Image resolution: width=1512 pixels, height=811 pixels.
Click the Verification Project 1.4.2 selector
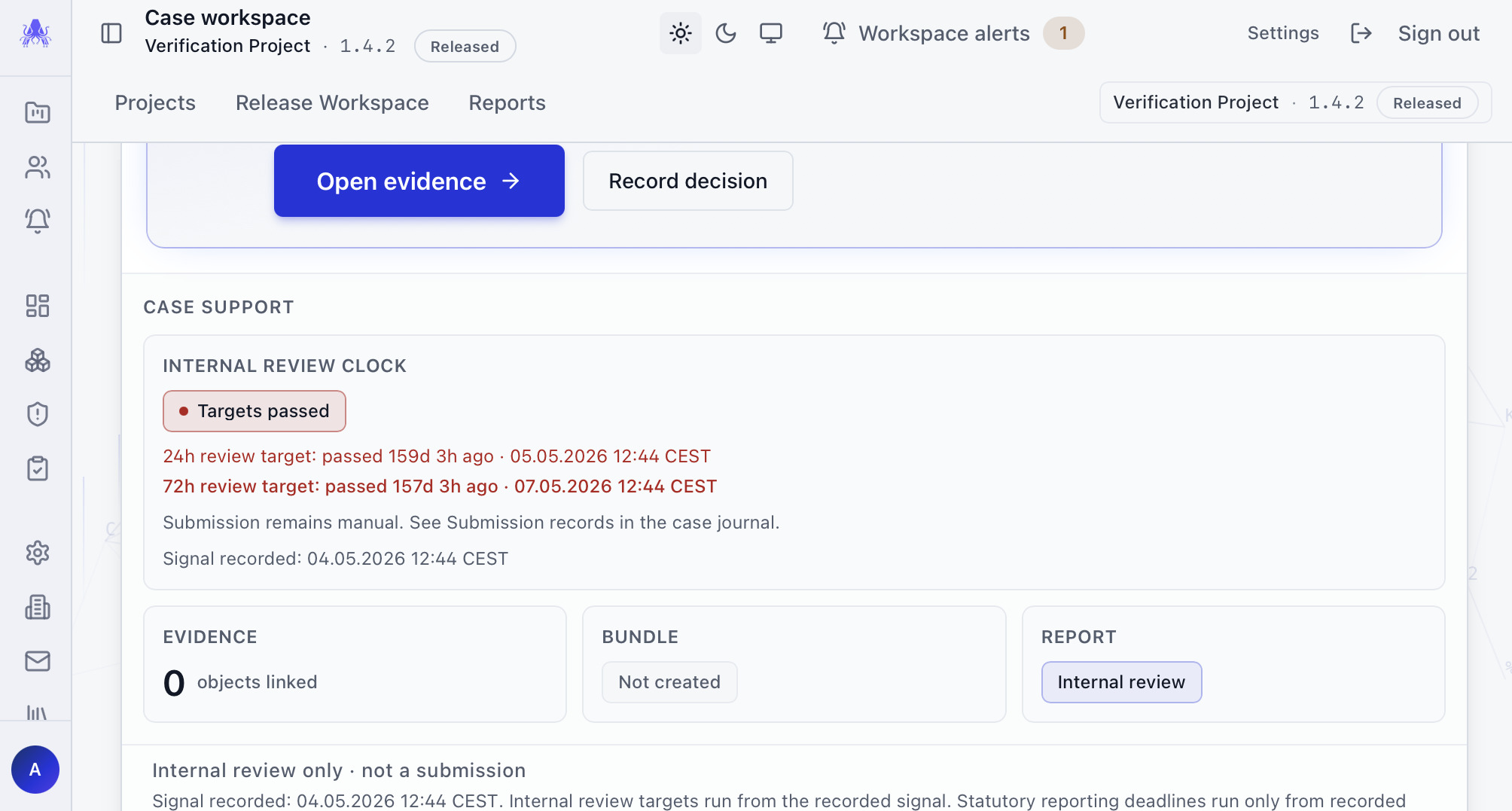click(1295, 102)
